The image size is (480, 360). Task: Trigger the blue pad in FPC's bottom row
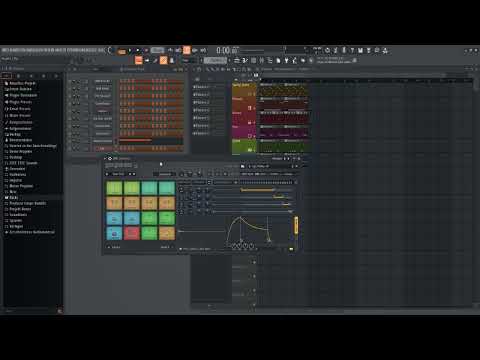click(114, 233)
